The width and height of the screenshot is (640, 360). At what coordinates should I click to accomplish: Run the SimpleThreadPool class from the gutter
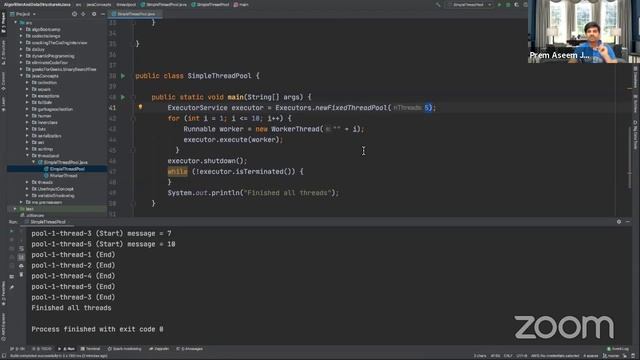click(123, 76)
